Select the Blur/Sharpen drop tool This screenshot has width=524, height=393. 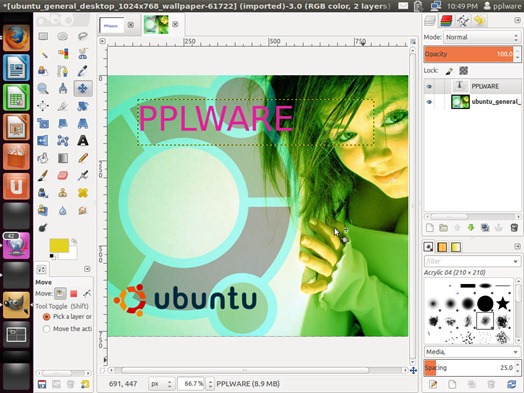coord(63,211)
